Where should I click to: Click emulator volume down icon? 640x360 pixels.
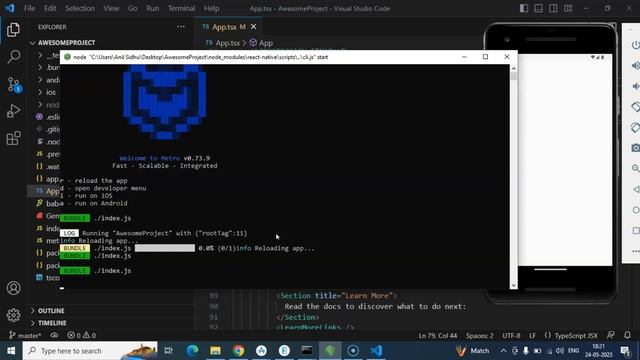[x=636, y=86]
